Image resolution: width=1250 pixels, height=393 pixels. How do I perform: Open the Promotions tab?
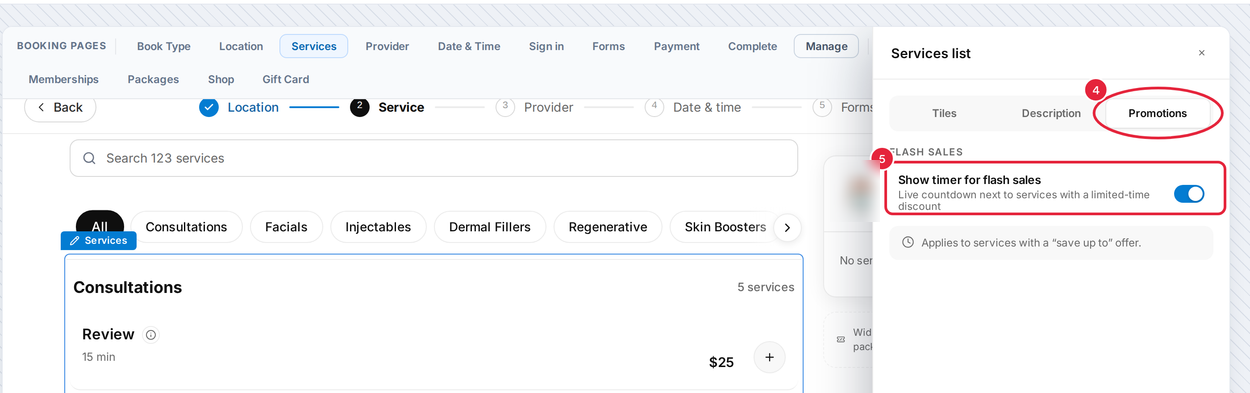coord(1157,113)
